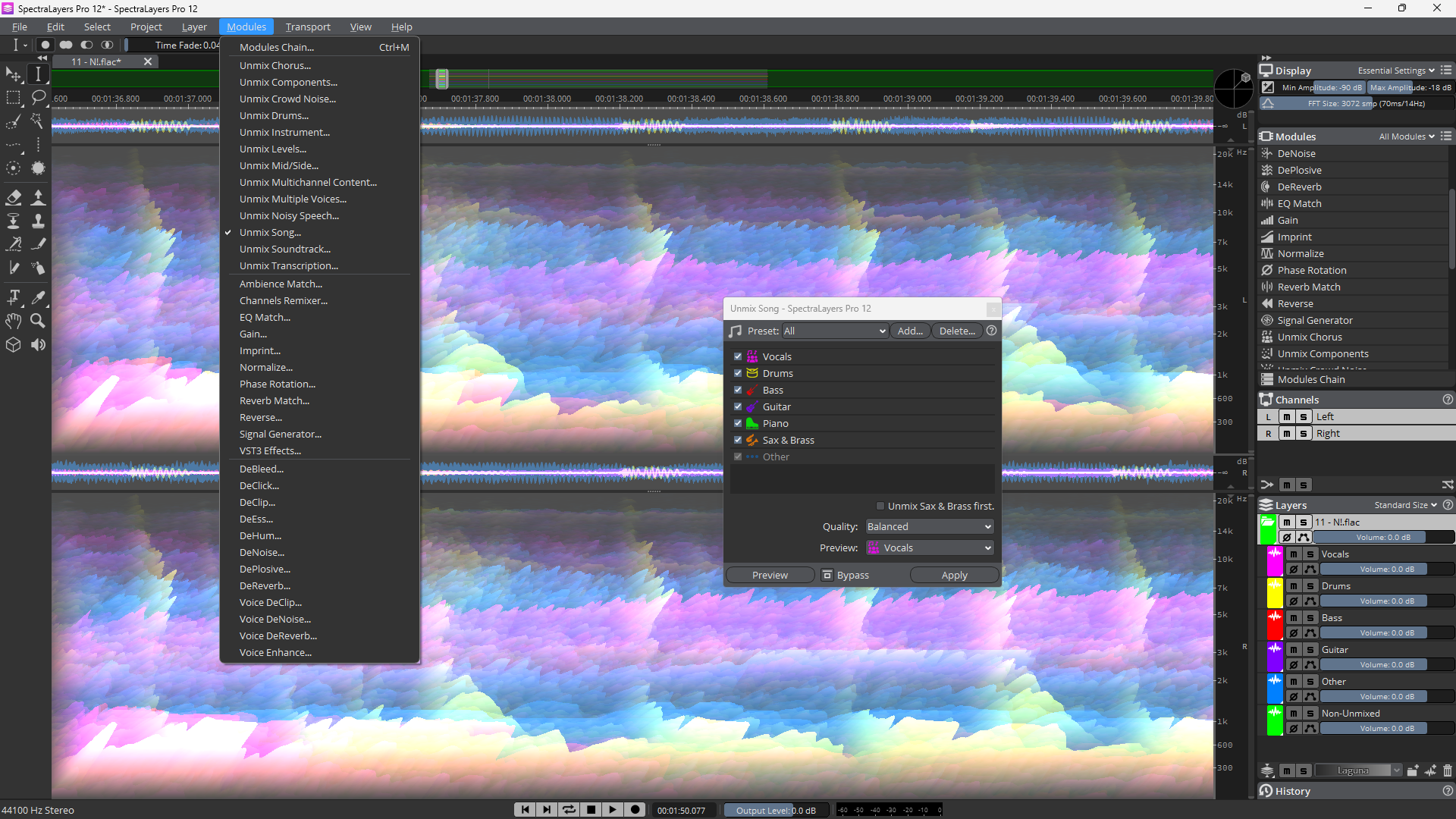This screenshot has height=819, width=1456.
Task: Adjust the Min Amplitude slider
Action: (x=1322, y=87)
